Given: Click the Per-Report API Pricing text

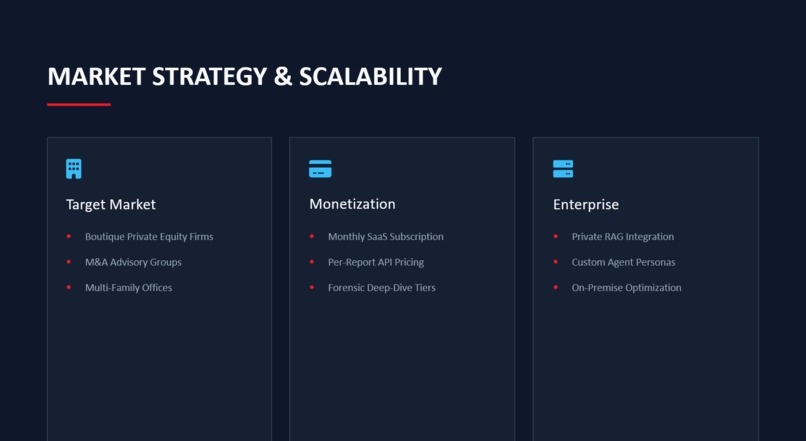Looking at the screenshot, I should (376, 262).
